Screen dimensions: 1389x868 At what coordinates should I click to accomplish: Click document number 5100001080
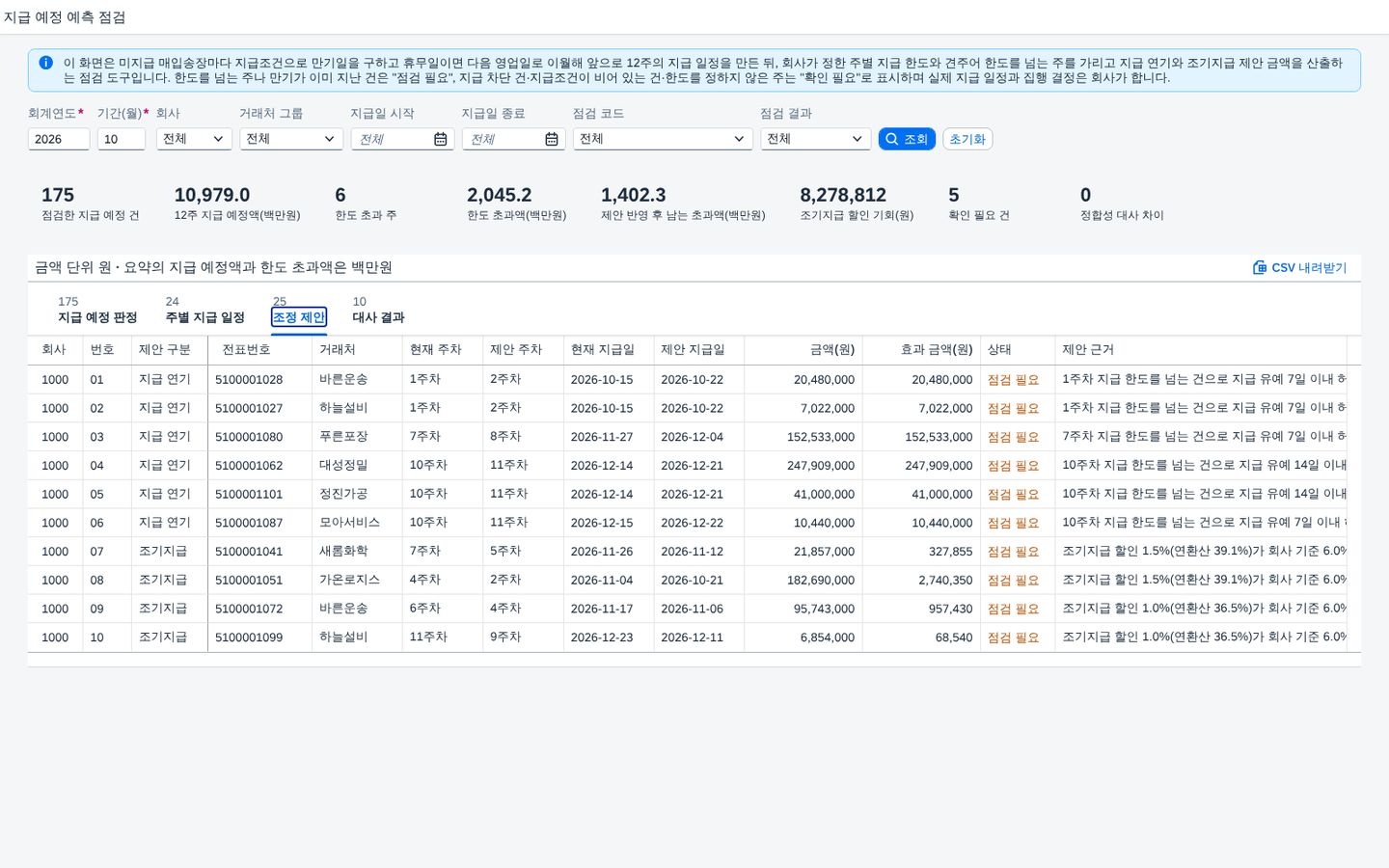pyautogui.click(x=249, y=437)
